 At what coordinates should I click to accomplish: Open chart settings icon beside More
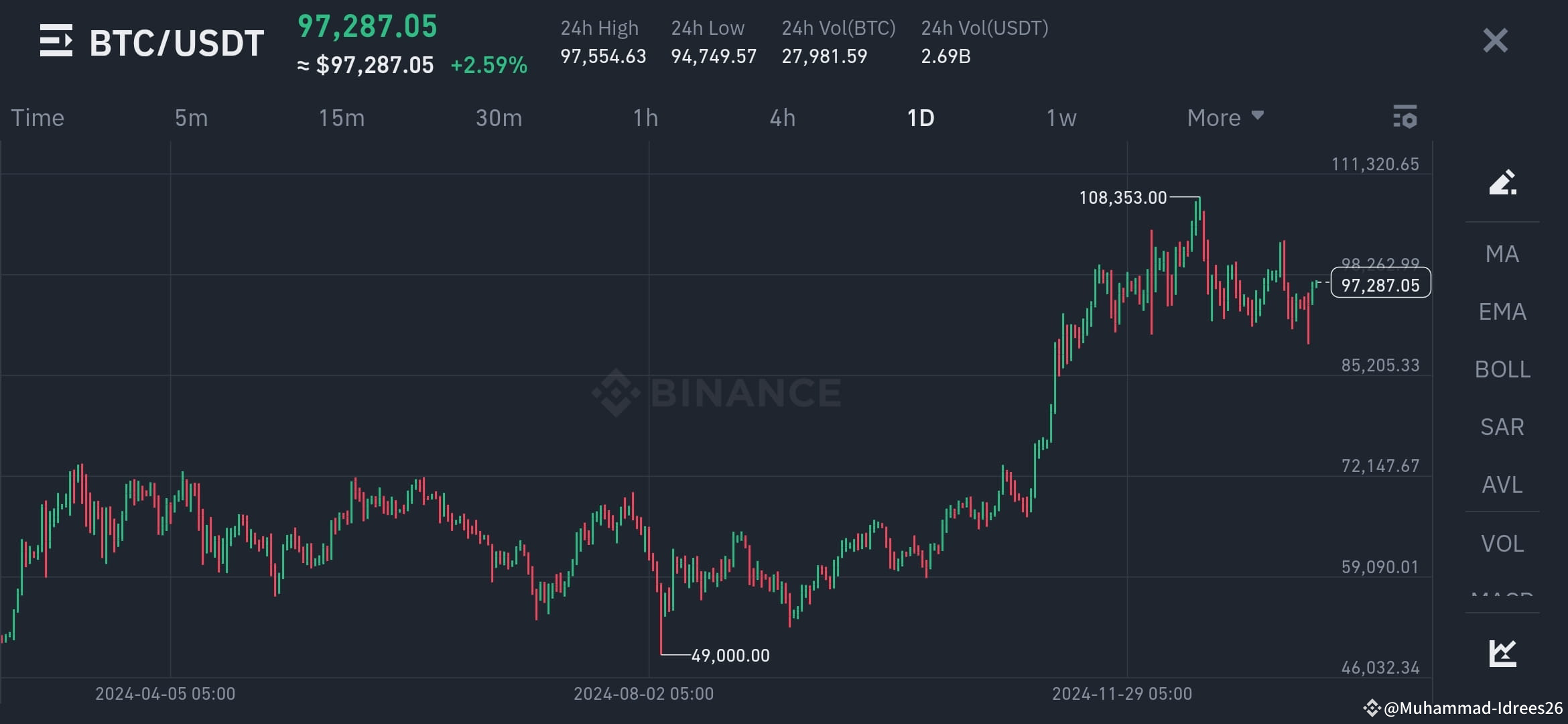[x=1405, y=117]
